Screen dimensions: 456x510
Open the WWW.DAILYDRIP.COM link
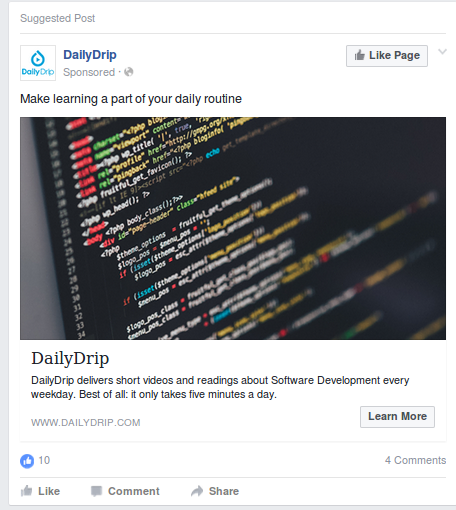(86, 423)
